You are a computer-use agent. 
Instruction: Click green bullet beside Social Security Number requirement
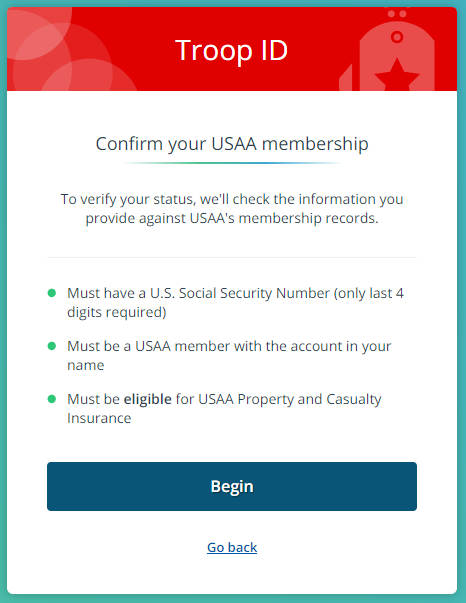pos(52,293)
